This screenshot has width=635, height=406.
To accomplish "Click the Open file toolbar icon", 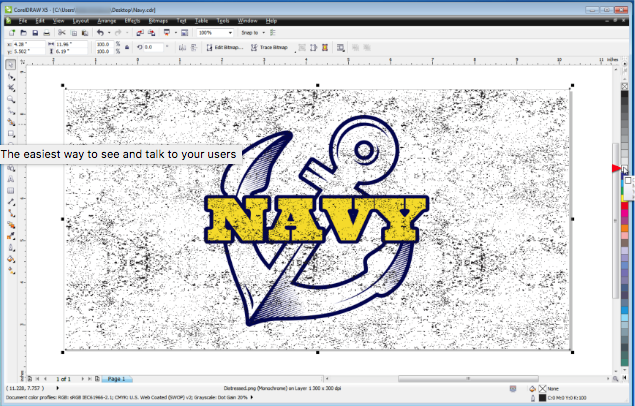I will 23,33.
